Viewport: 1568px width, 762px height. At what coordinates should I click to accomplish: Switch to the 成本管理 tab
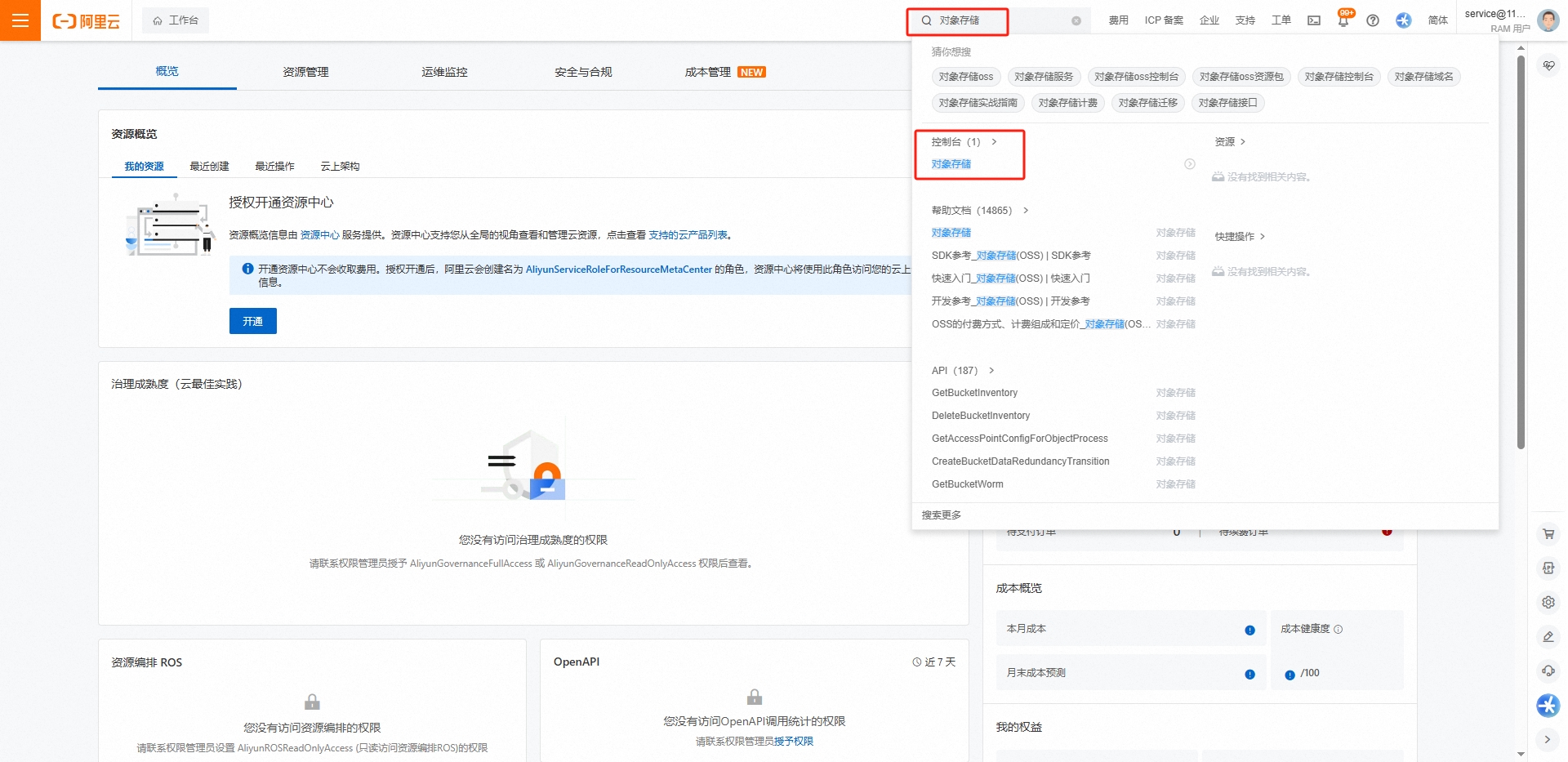pyautogui.click(x=707, y=72)
